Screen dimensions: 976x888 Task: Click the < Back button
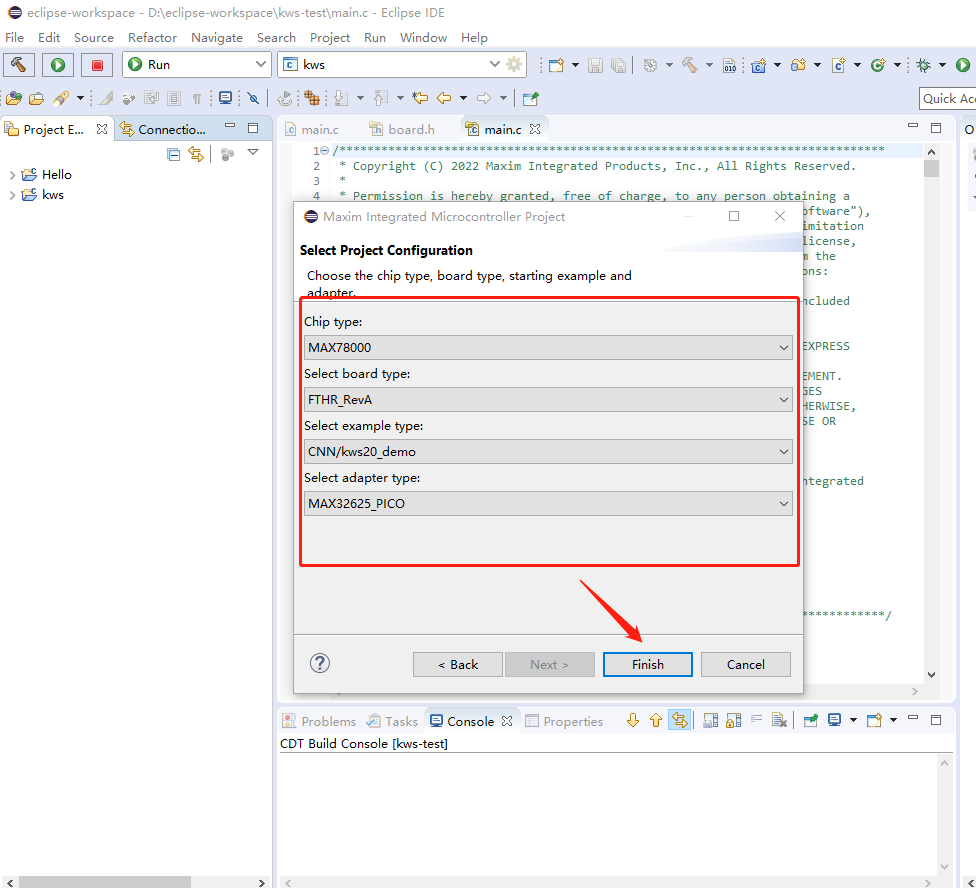[458, 665]
